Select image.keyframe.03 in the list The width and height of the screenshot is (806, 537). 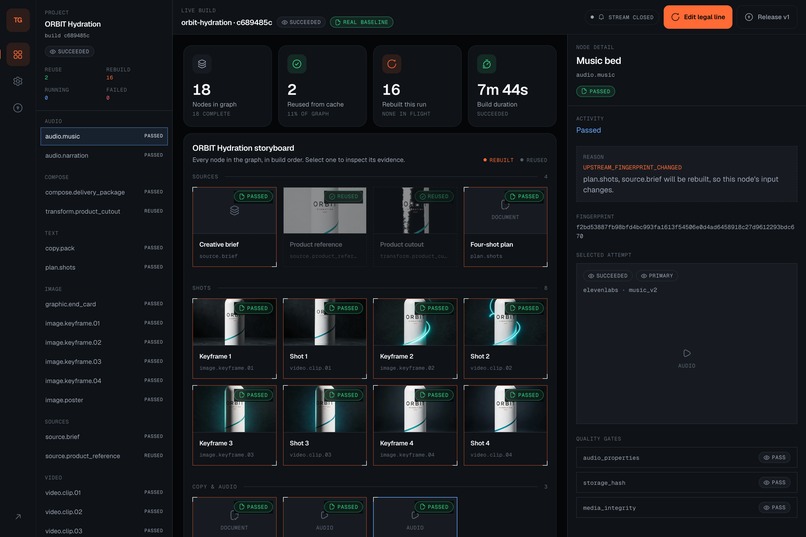[104, 362]
